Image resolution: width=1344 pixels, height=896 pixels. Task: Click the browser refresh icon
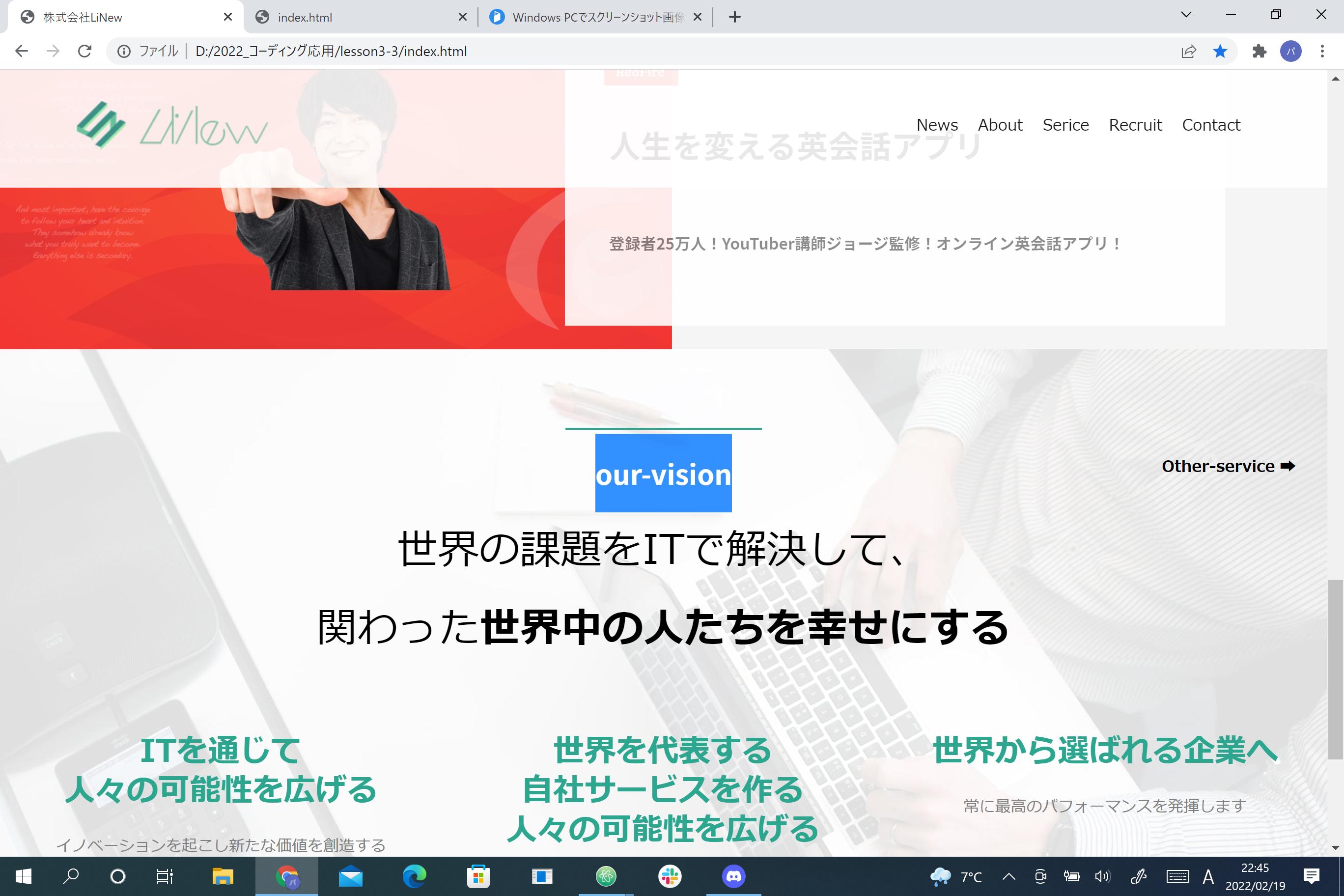click(85, 51)
